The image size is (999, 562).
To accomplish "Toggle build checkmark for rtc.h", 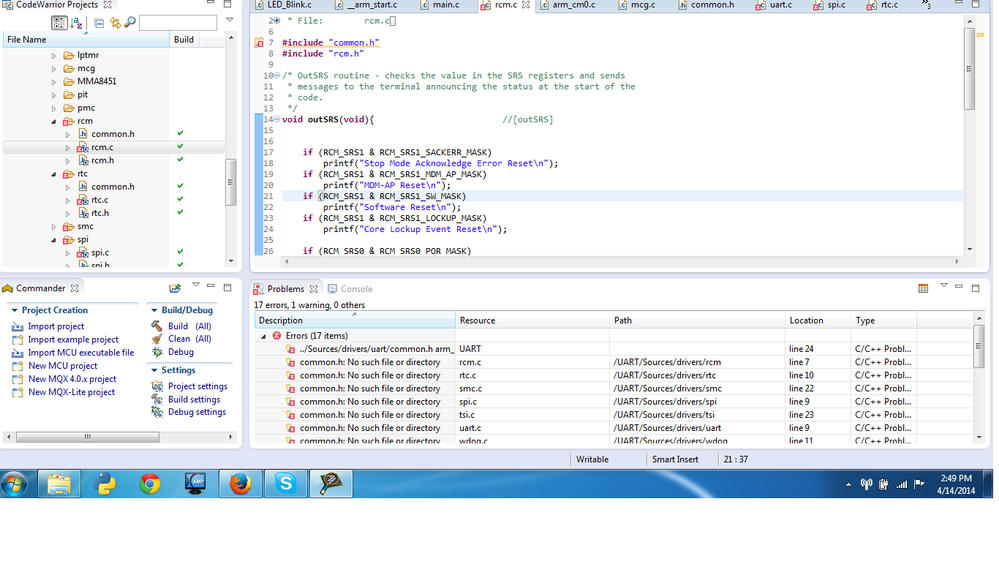I will tap(180, 212).
